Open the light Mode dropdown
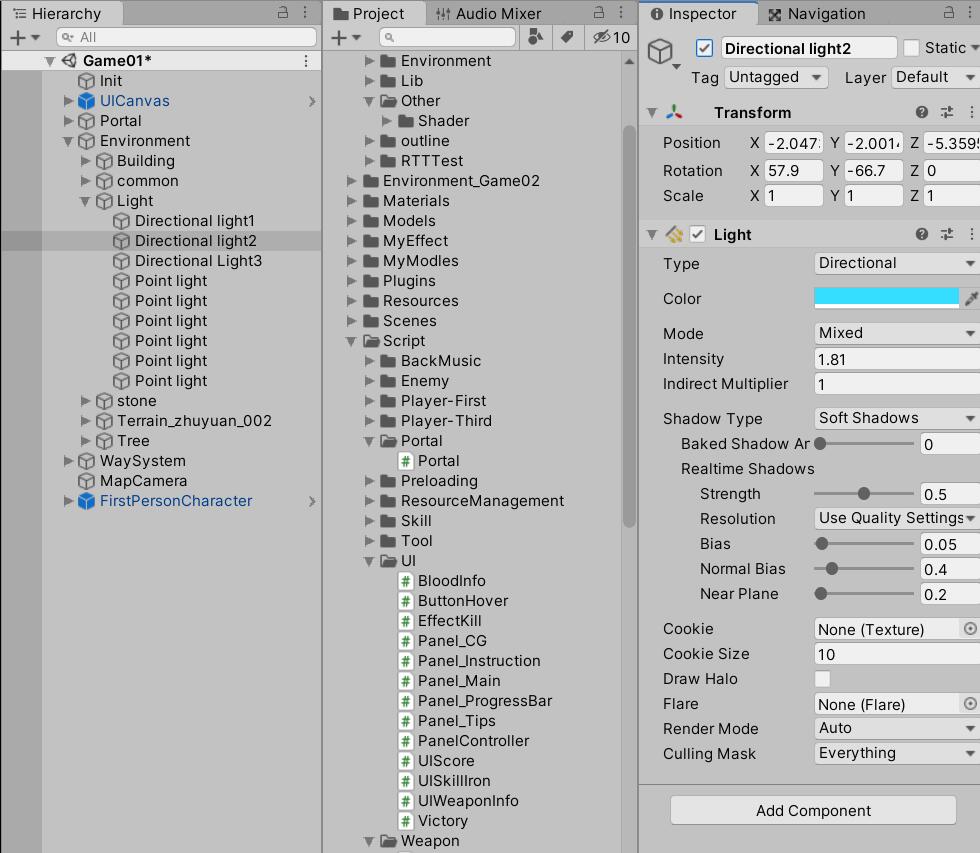 point(897,333)
